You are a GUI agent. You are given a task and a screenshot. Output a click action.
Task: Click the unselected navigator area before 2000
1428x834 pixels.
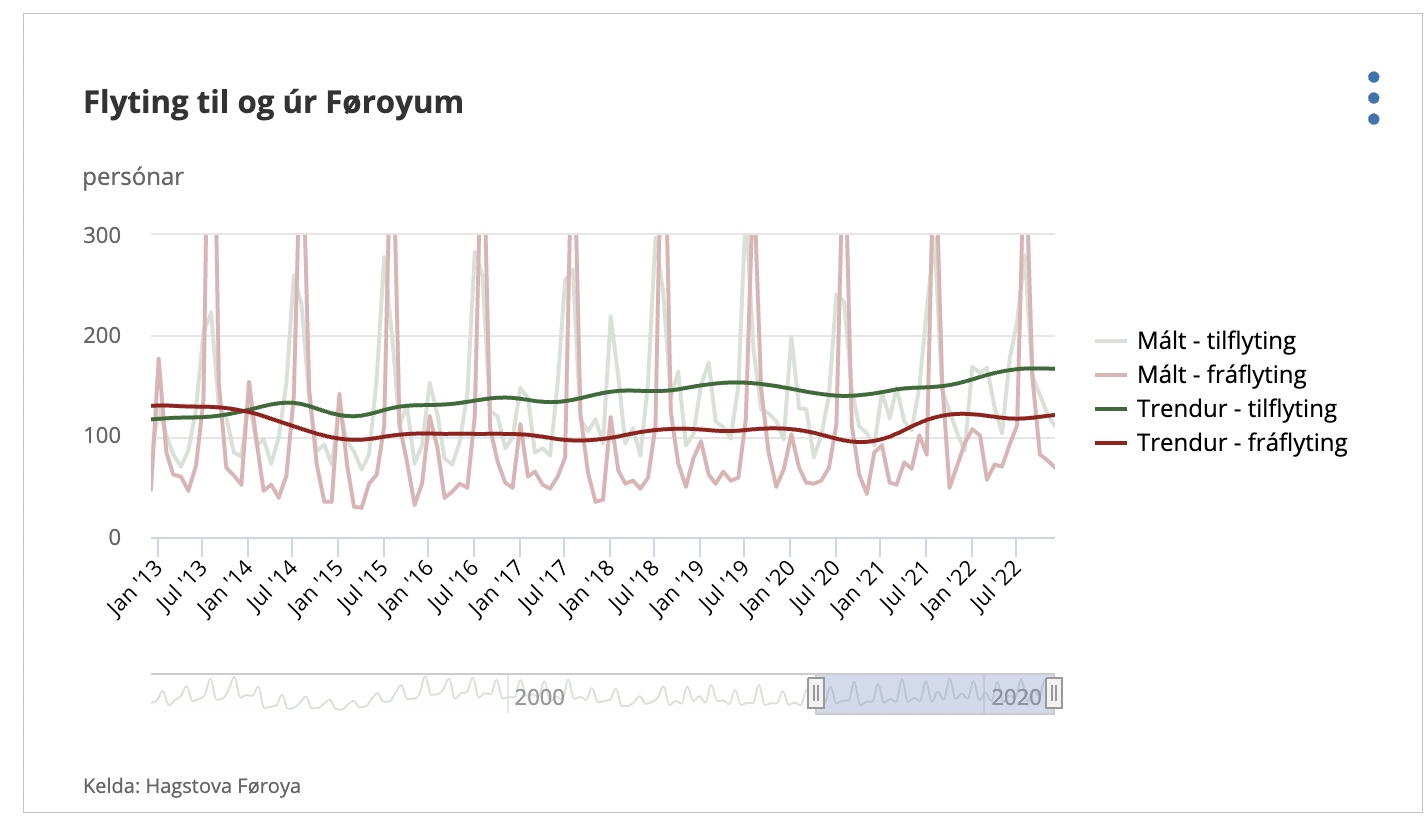(330, 692)
